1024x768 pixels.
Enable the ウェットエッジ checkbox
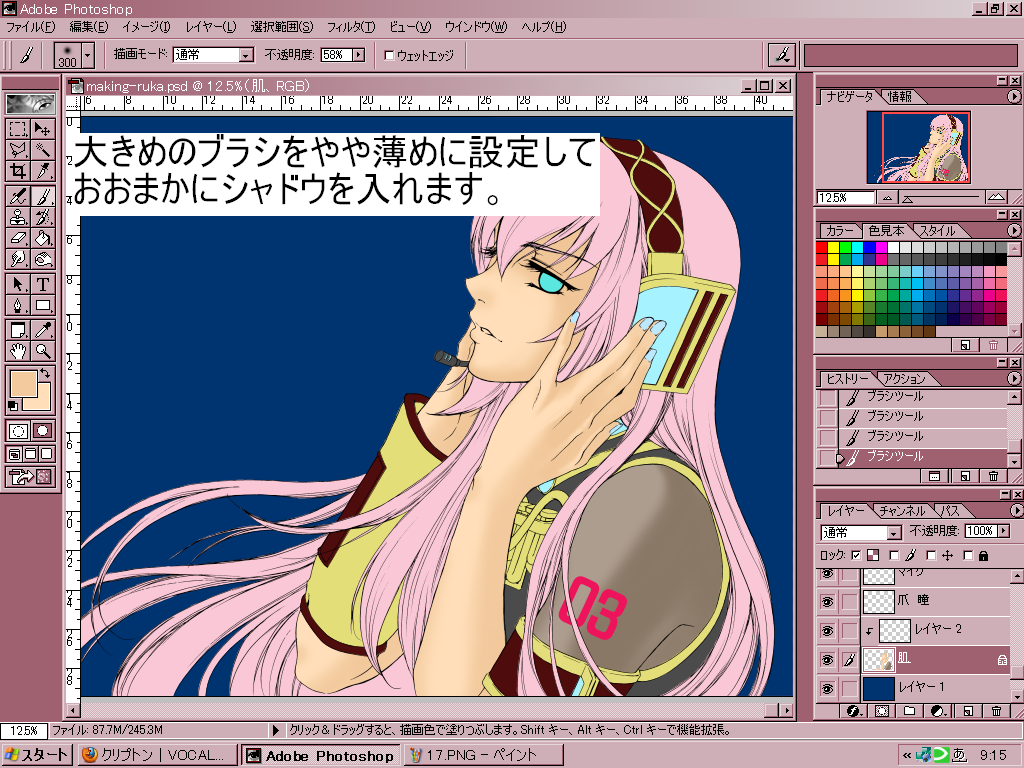(x=389, y=56)
